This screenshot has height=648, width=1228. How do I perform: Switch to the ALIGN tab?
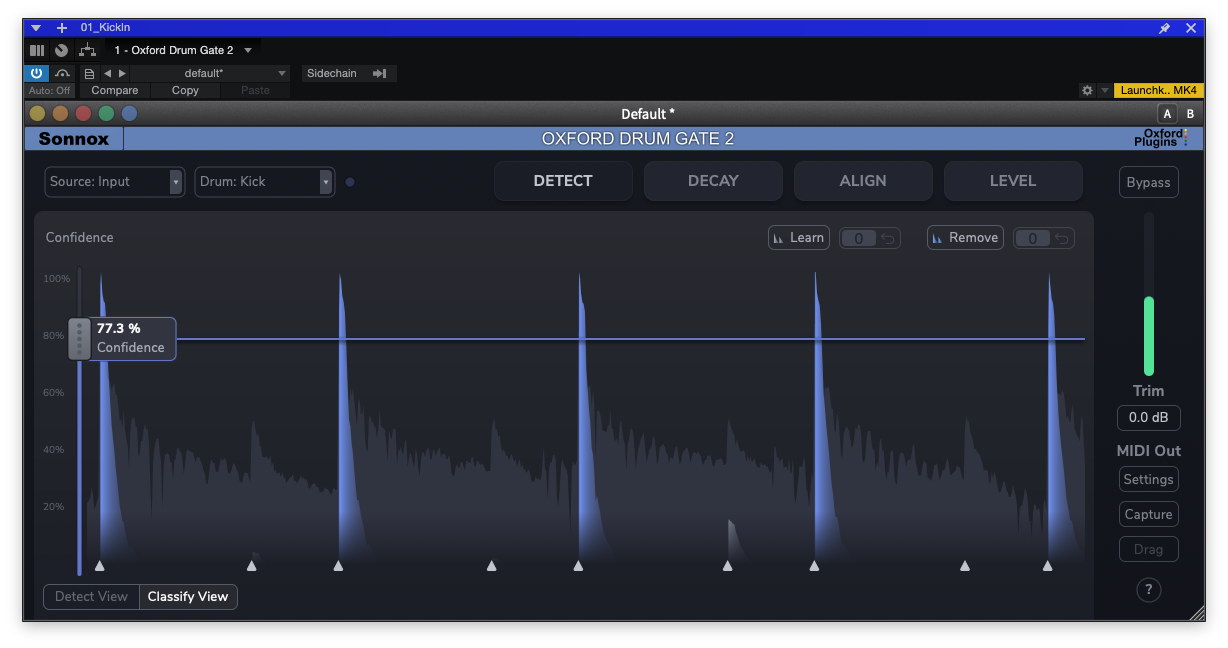[x=863, y=181]
